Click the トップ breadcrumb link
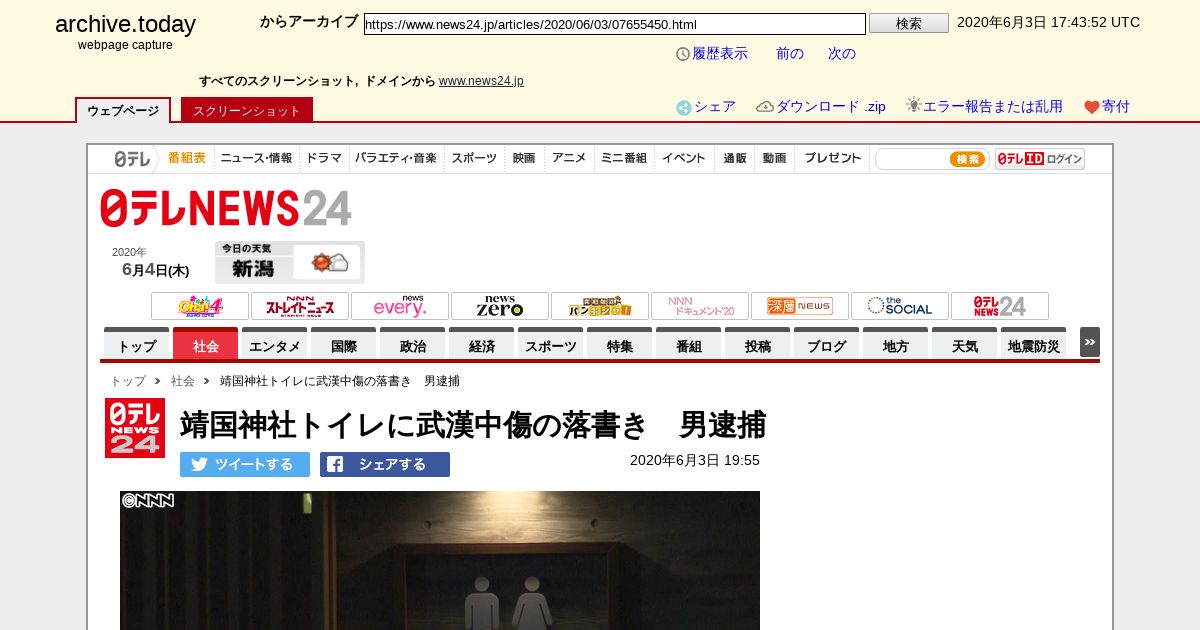The height and width of the screenshot is (630, 1200). pos(128,381)
